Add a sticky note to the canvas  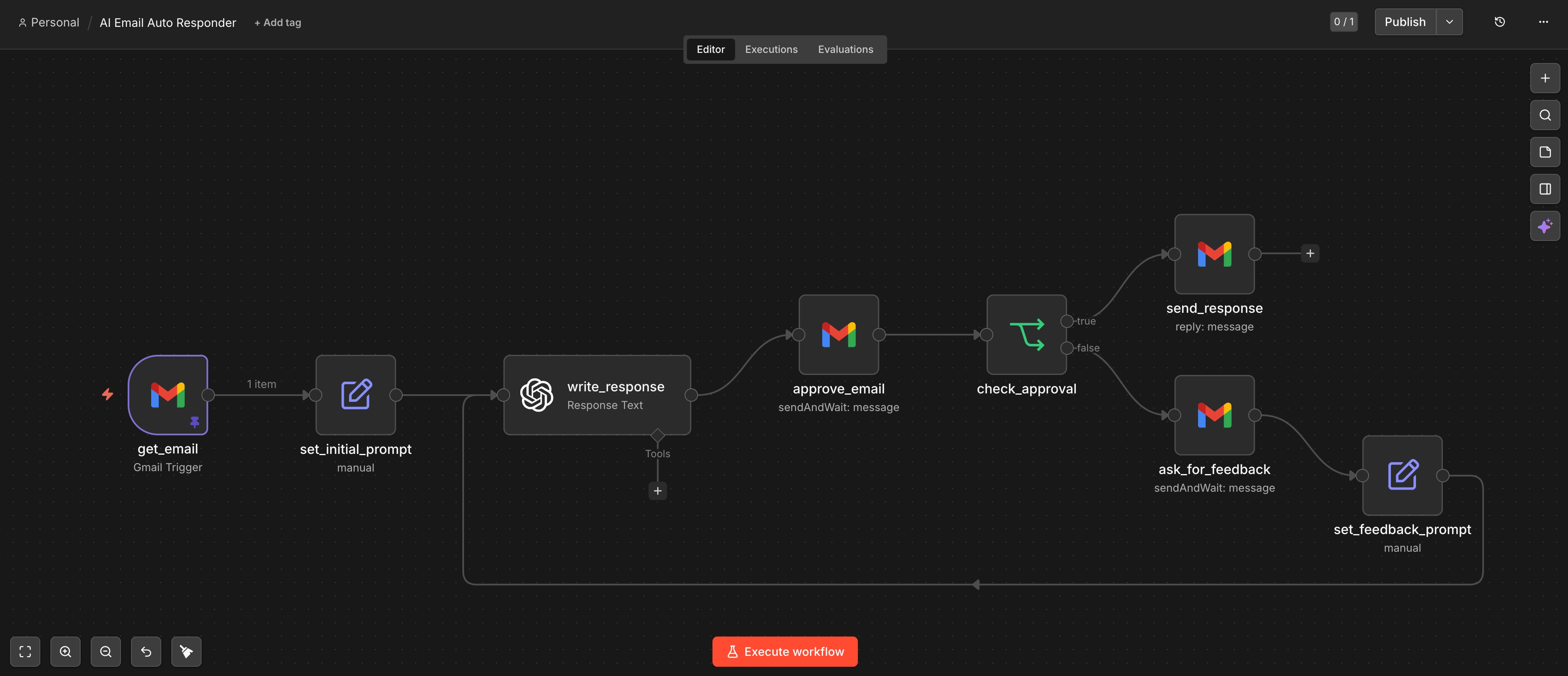(1545, 152)
